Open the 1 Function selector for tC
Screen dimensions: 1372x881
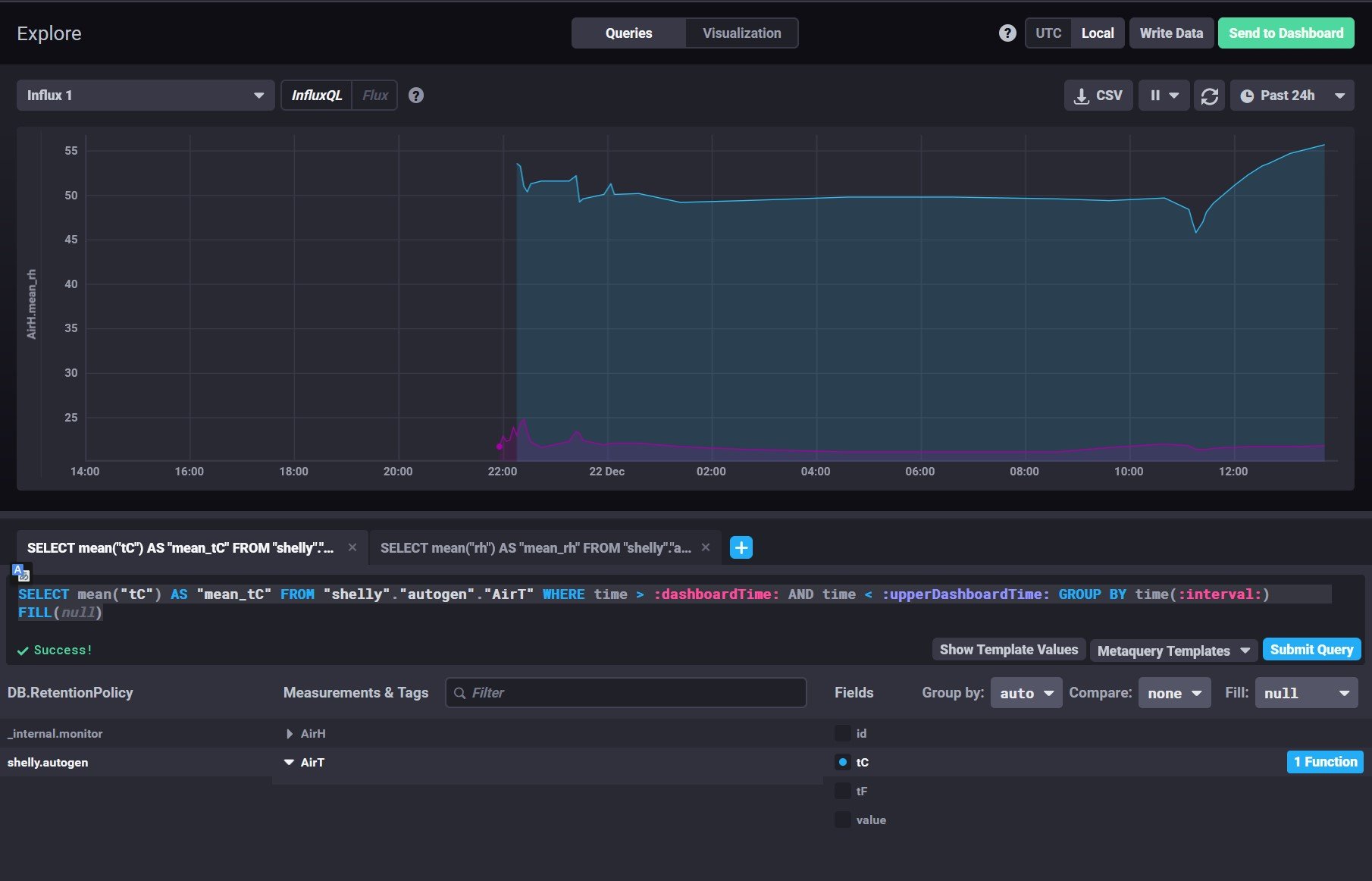1325,762
